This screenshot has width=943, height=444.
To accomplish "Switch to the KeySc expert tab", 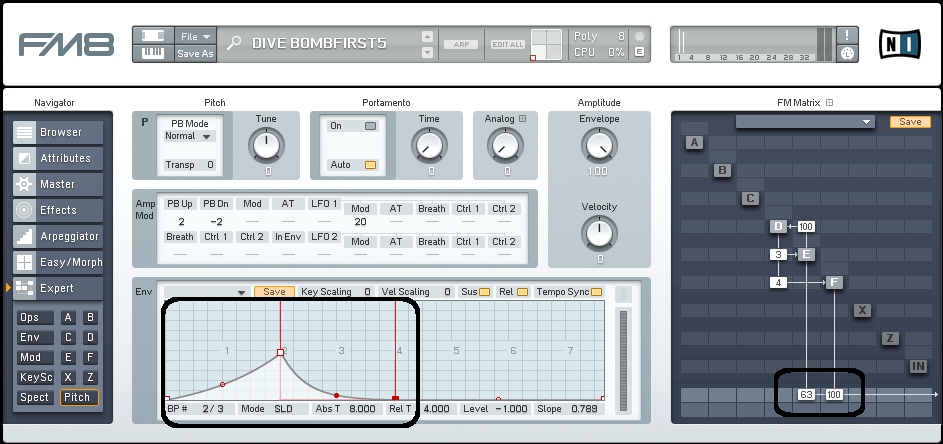I will [x=35, y=377].
